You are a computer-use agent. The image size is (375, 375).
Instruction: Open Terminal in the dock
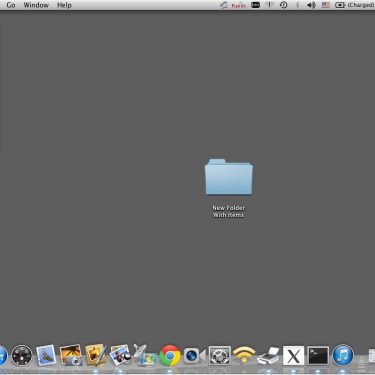(x=318, y=355)
